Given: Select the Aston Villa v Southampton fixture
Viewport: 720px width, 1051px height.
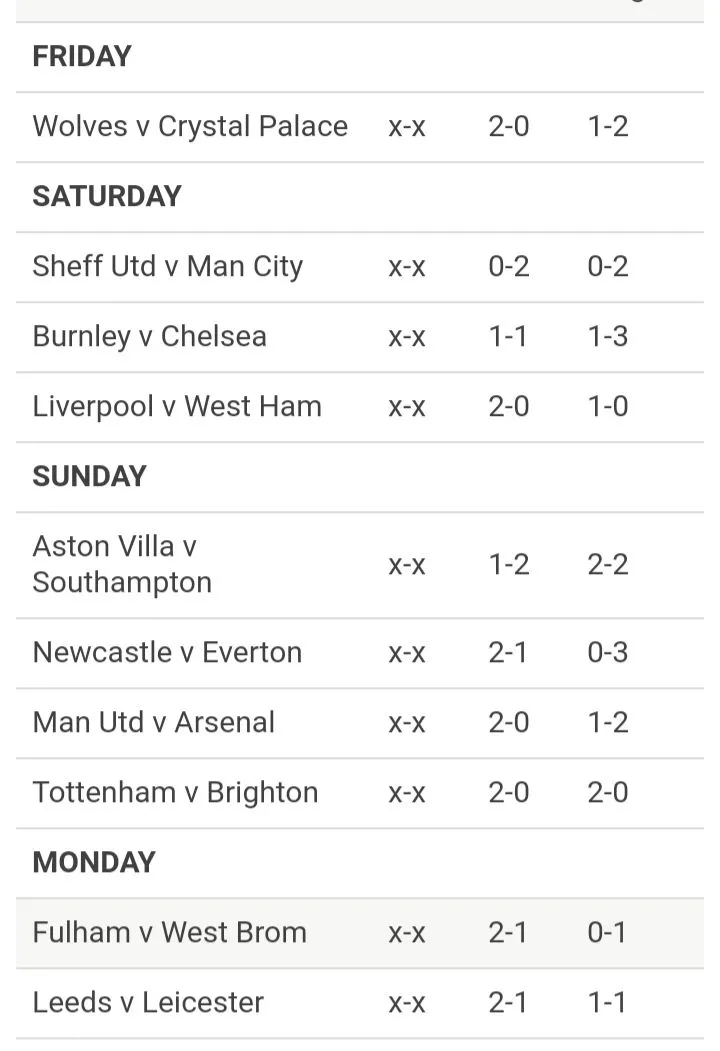Looking at the screenshot, I should (122, 565).
